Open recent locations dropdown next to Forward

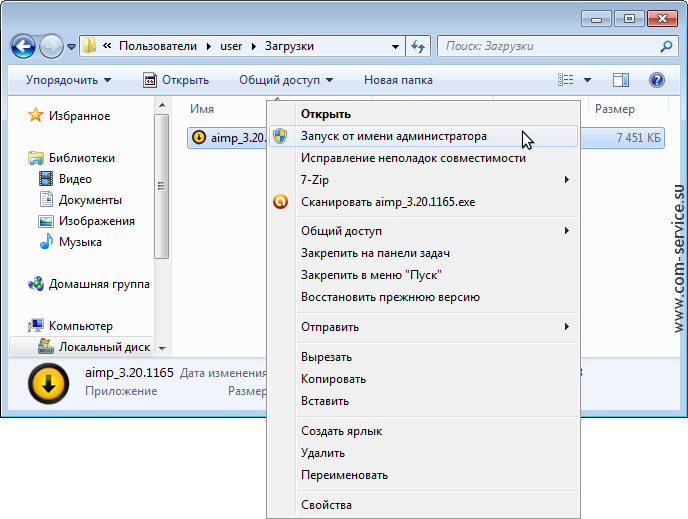click(72, 46)
